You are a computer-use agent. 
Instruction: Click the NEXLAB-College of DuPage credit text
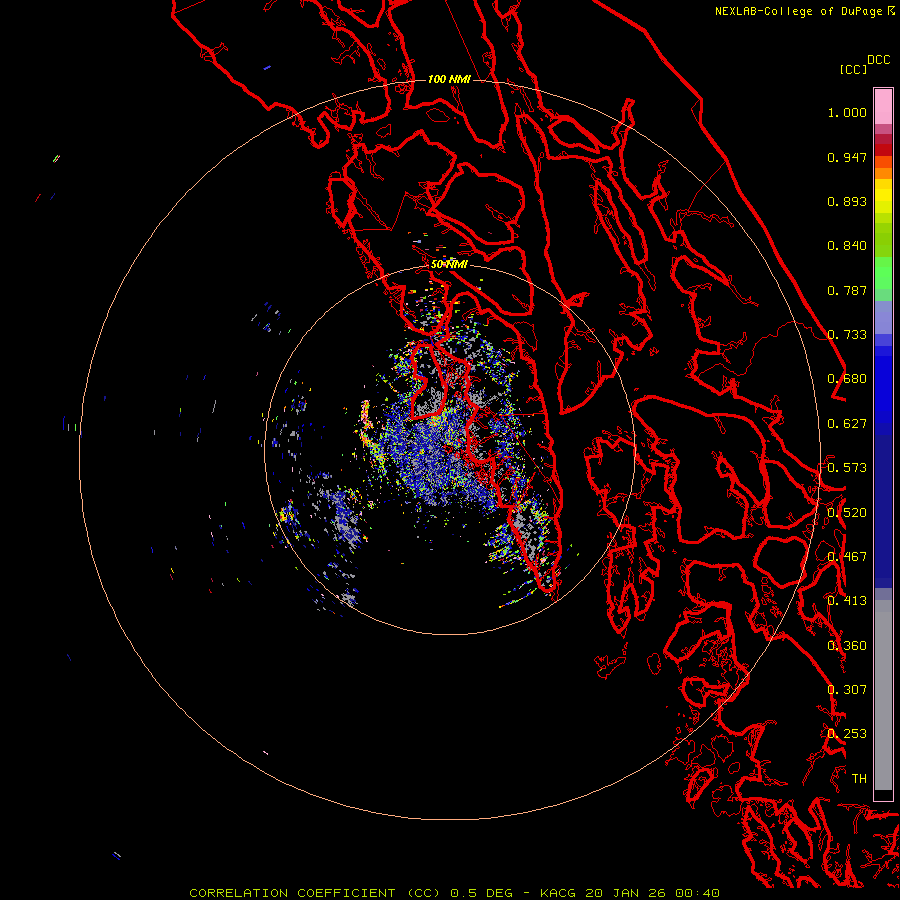click(x=798, y=11)
